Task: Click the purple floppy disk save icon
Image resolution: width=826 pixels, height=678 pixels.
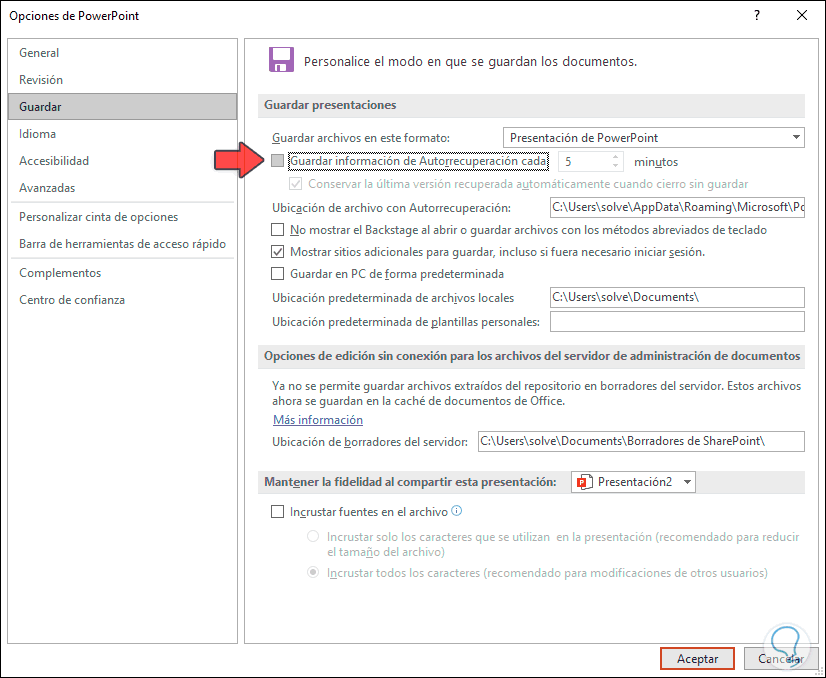Action: tap(281, 60)
